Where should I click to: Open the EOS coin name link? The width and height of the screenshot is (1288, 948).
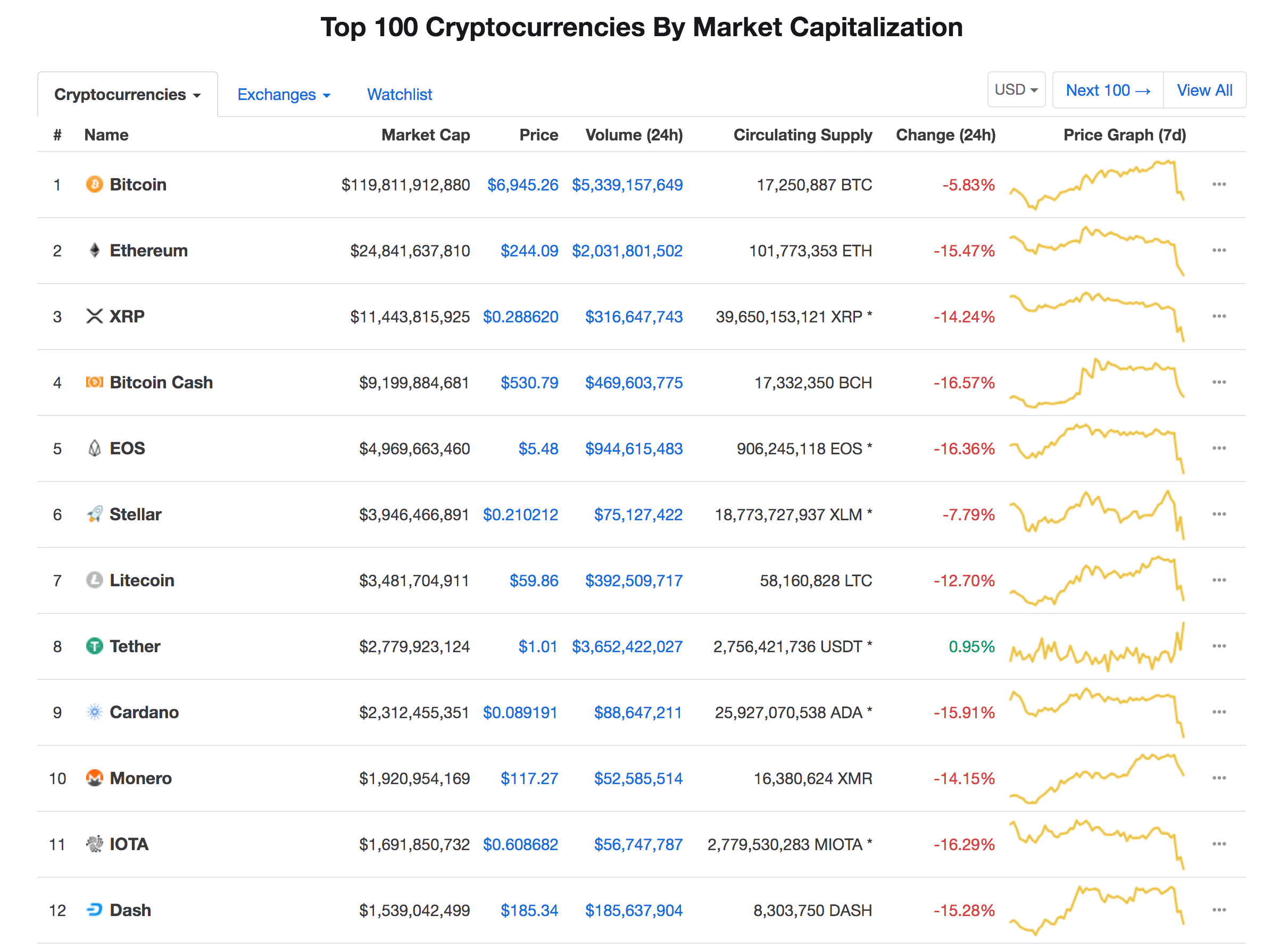[x=127, y=448]
